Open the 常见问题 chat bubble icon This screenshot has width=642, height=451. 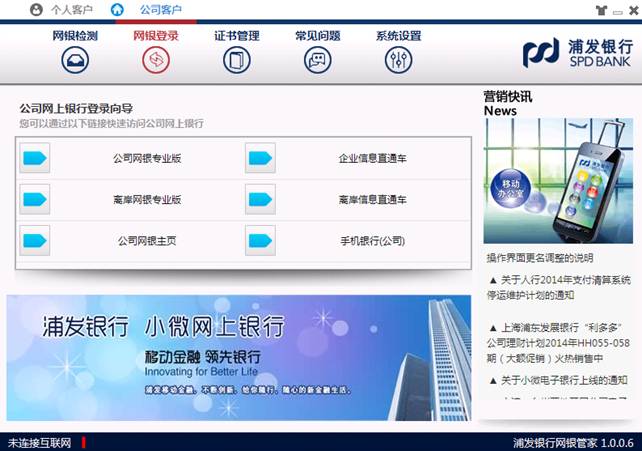pyautogui.click(x=317, y=60)
